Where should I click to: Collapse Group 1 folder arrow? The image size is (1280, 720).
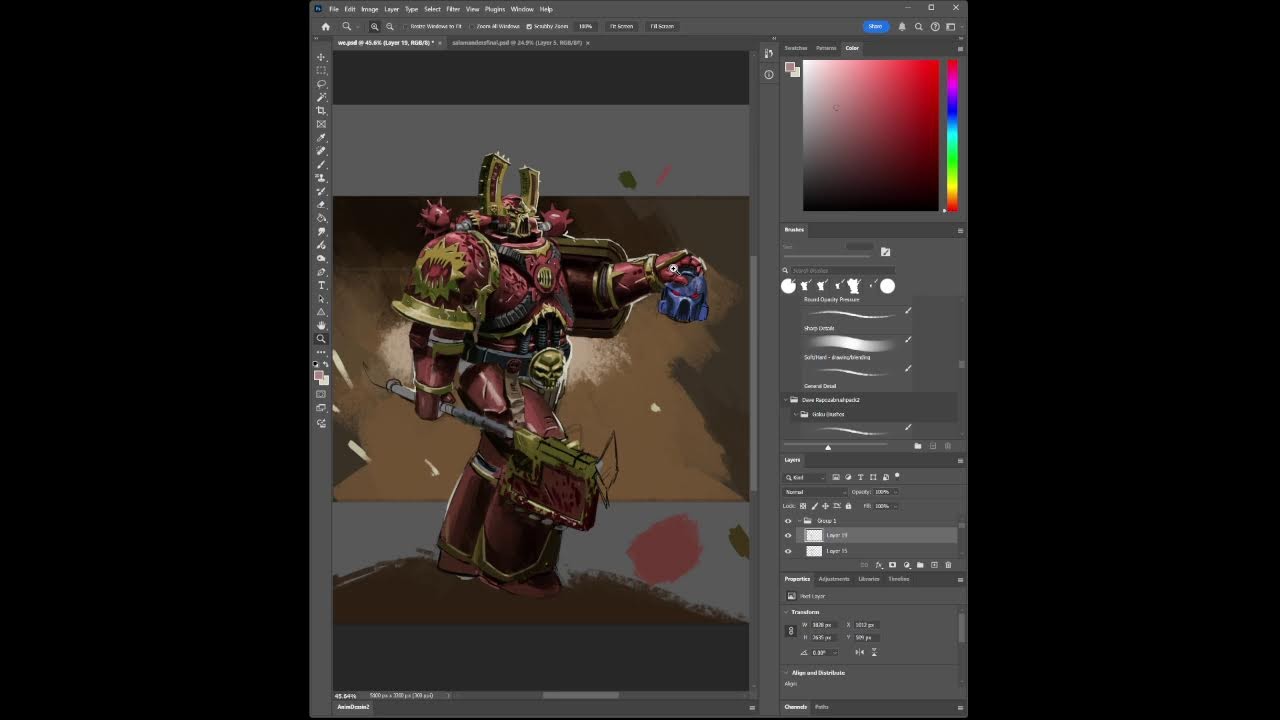[799, 521]
